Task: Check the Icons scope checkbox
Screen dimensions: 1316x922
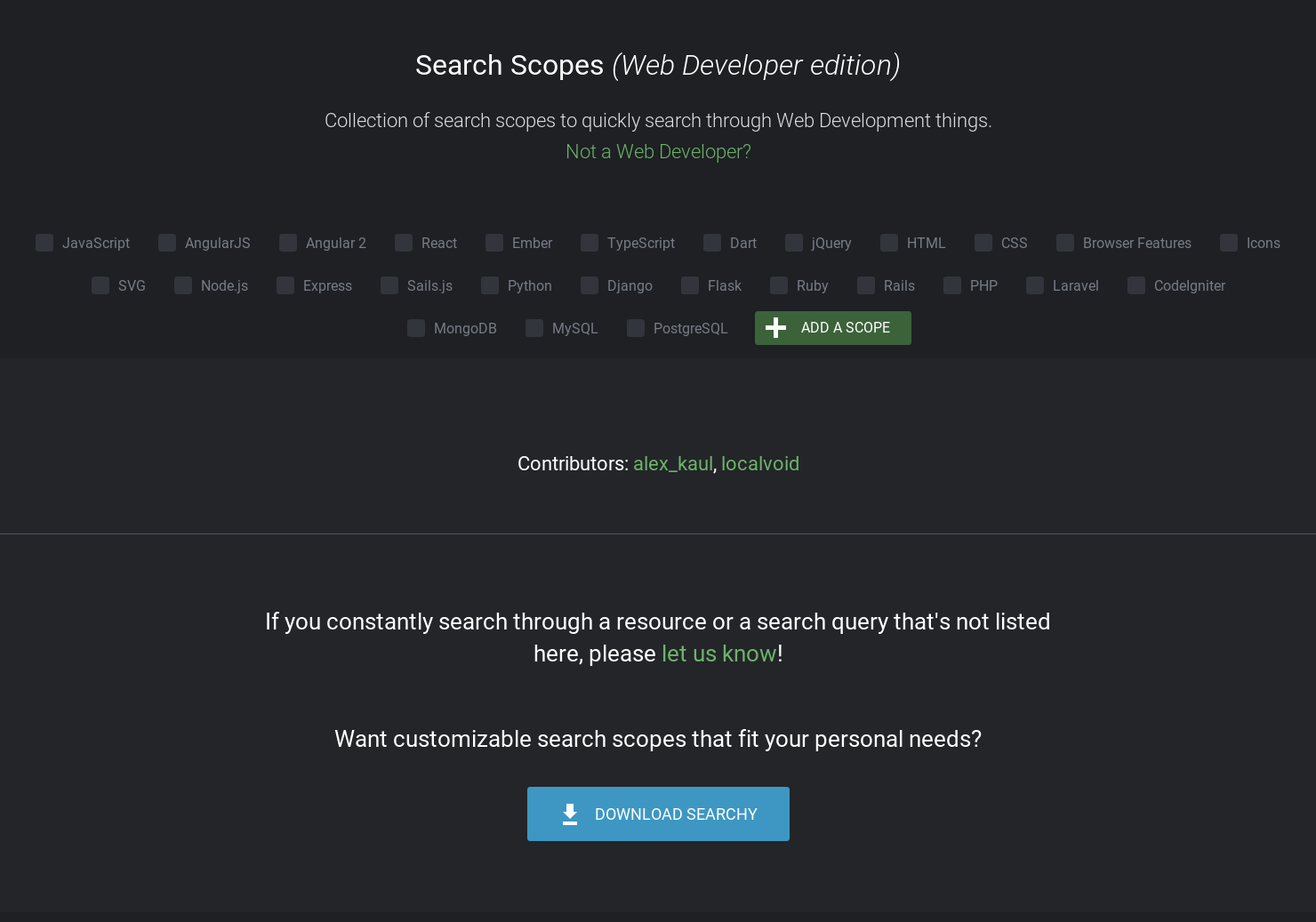Action: pyautogui.click(x=1229, y=243)
